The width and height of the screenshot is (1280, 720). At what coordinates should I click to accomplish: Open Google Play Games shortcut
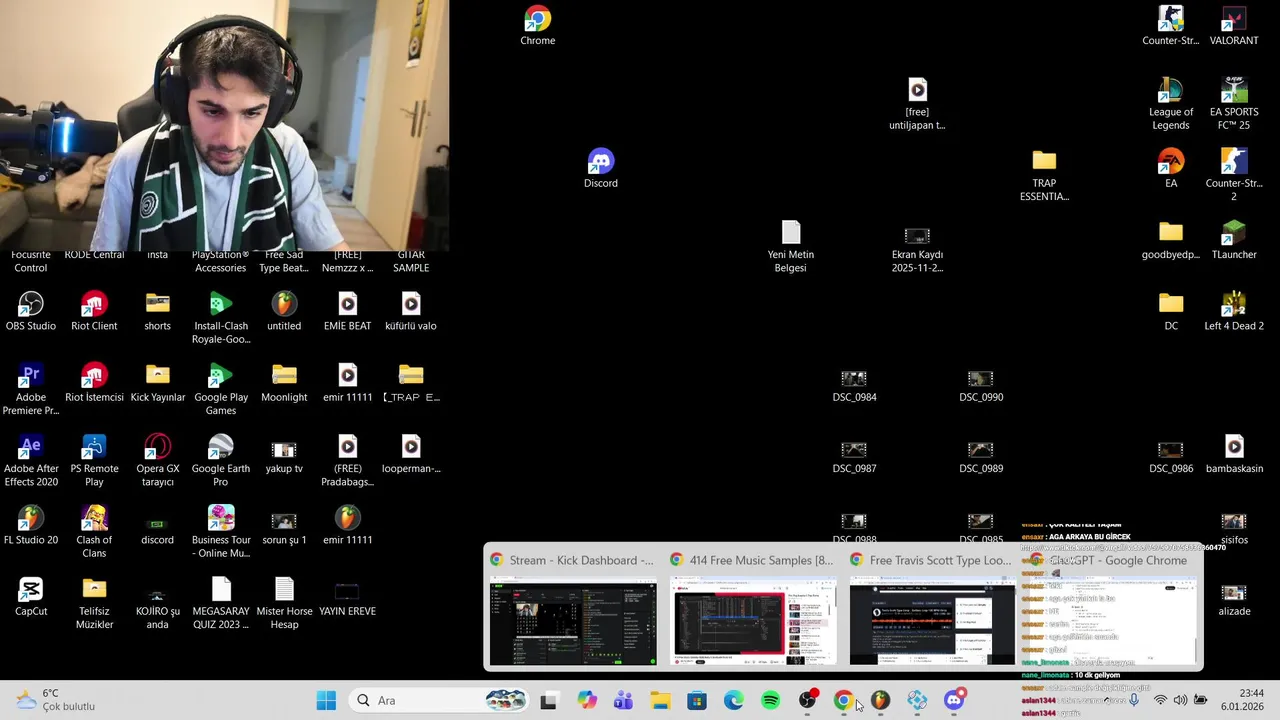221,389
